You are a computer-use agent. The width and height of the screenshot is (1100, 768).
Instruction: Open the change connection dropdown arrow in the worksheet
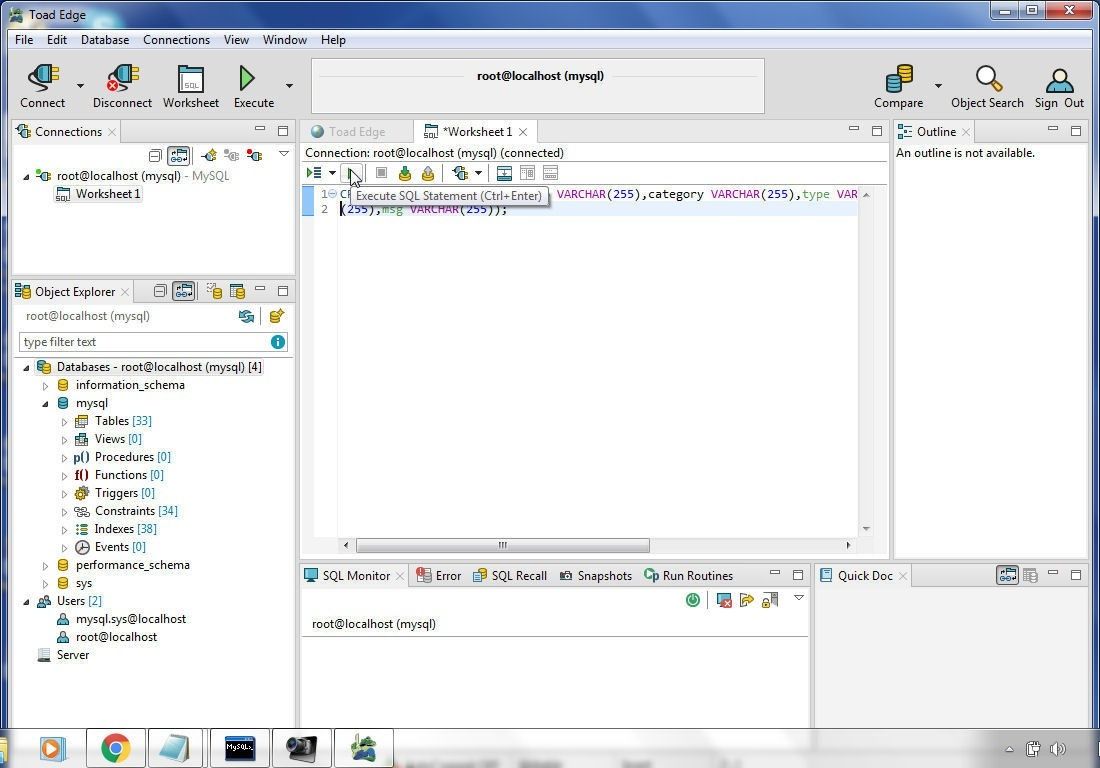pos(478,173)
